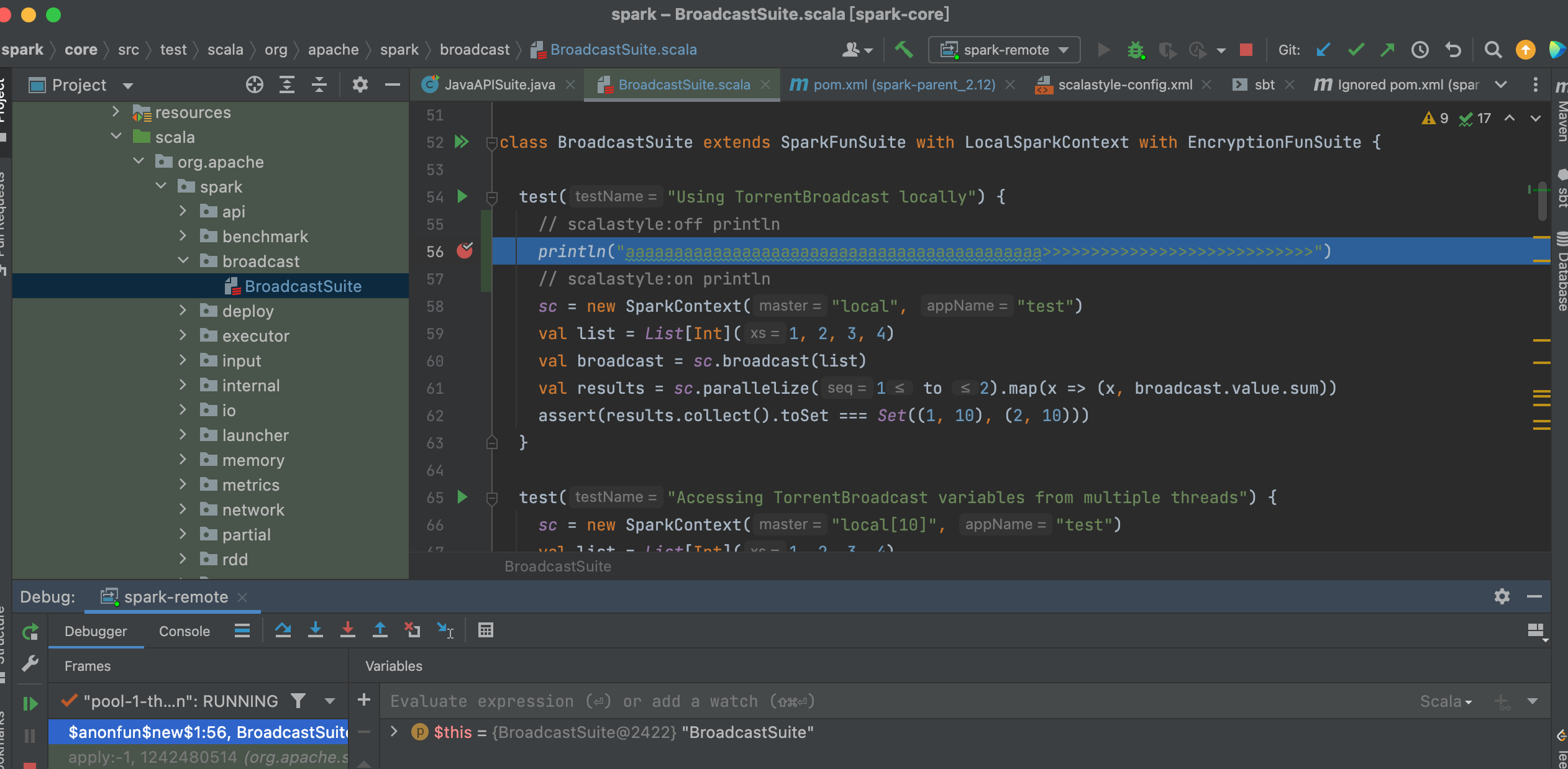This screenshot has height=769, width=1568.
Task: Click the Git Rollback undo icon
Action: coord(1452,50)
